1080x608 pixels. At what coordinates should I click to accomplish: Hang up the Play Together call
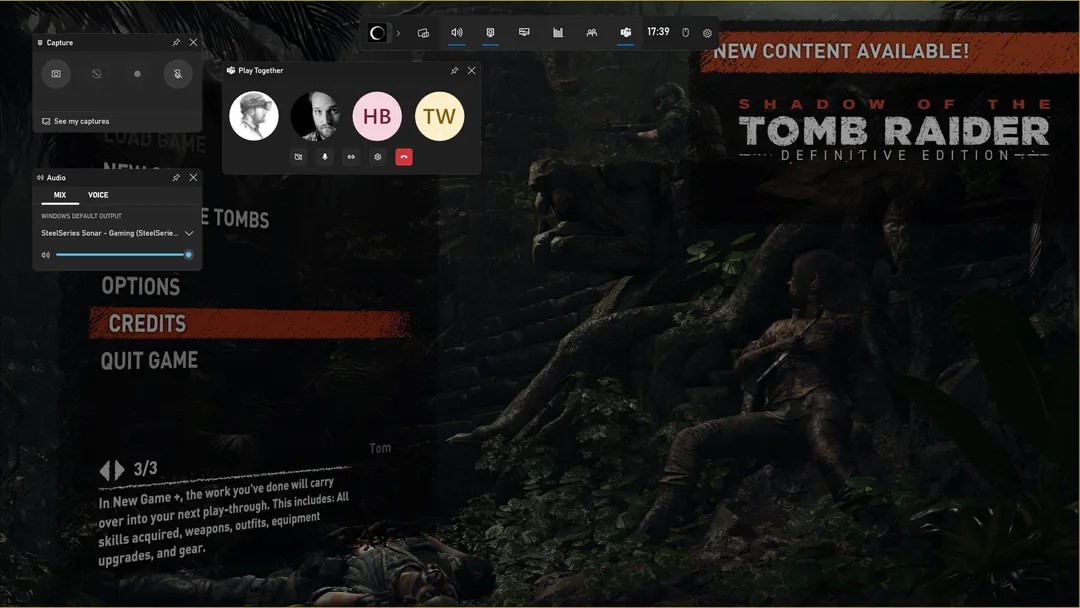point(404,157)
